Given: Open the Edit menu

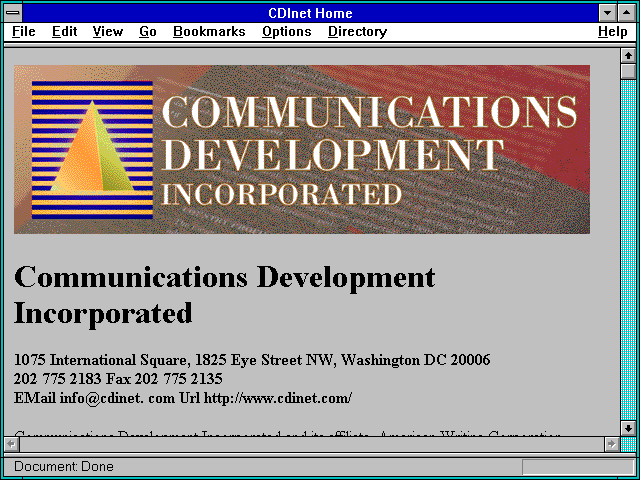Looking at the screenshot, I should coord(64,32).
